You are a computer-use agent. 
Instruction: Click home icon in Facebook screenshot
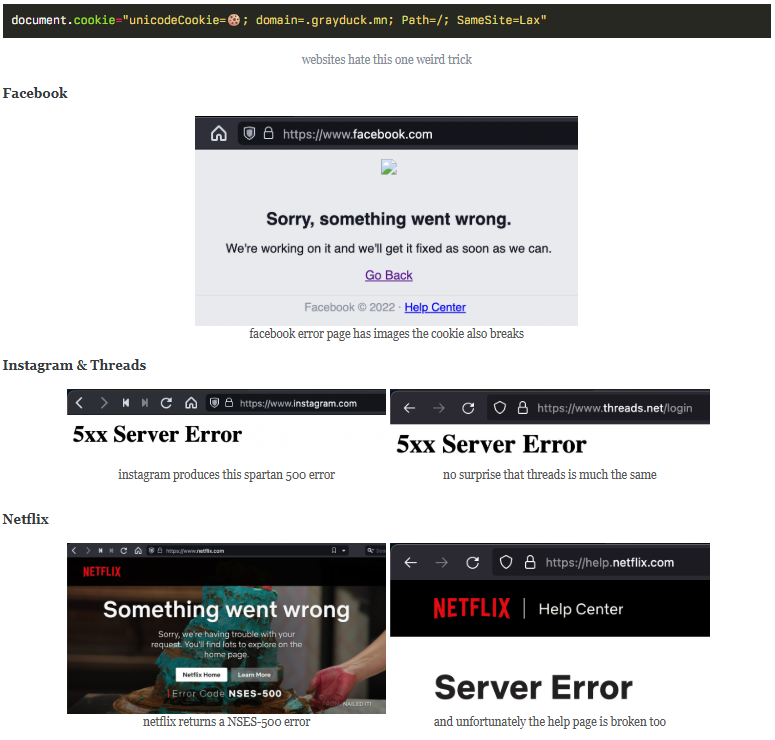point(218,133)
